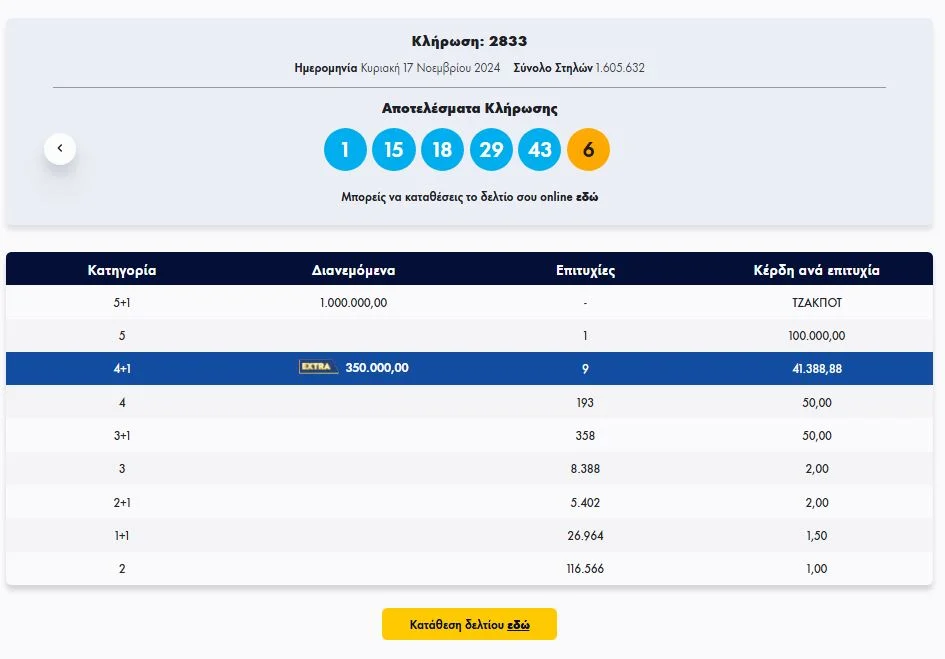The image size is (945, 659).
Task: Open the online ticket 'εδώ' link
Action: click(x=587, y=197)
